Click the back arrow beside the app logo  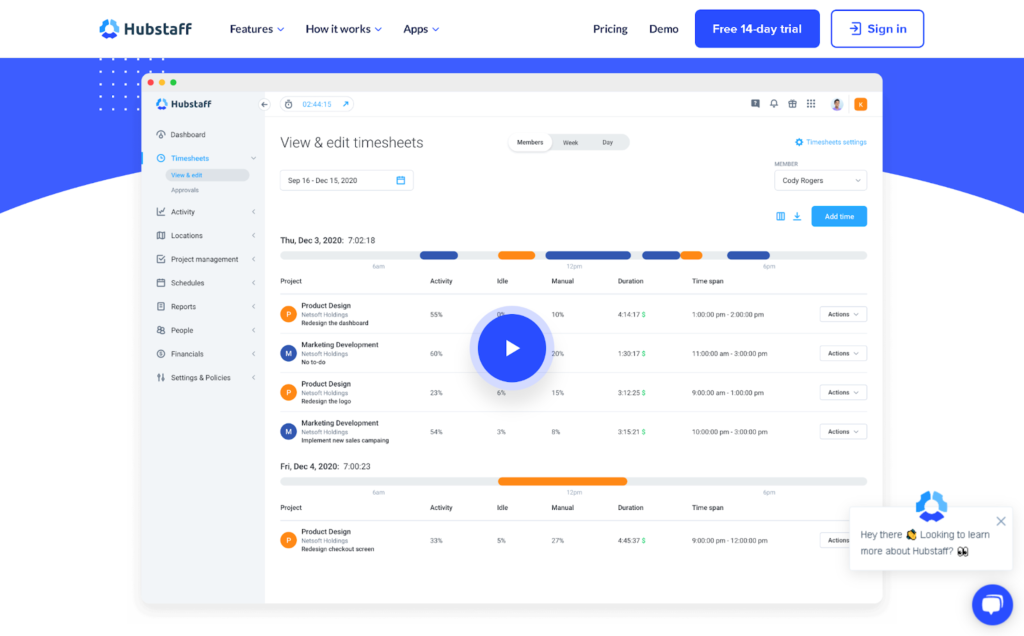click(264, 104)
